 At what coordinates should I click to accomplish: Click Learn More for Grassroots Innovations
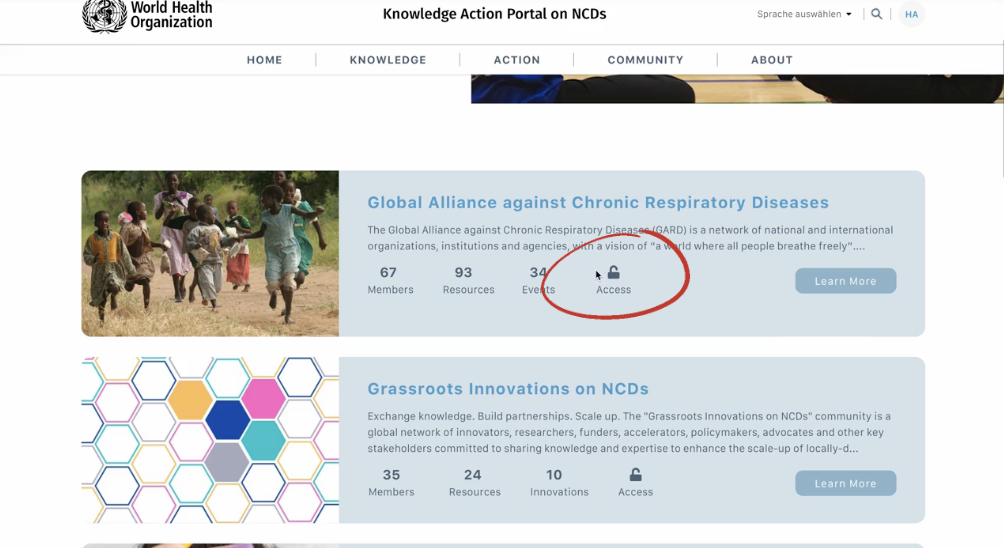tap(845, 484)
